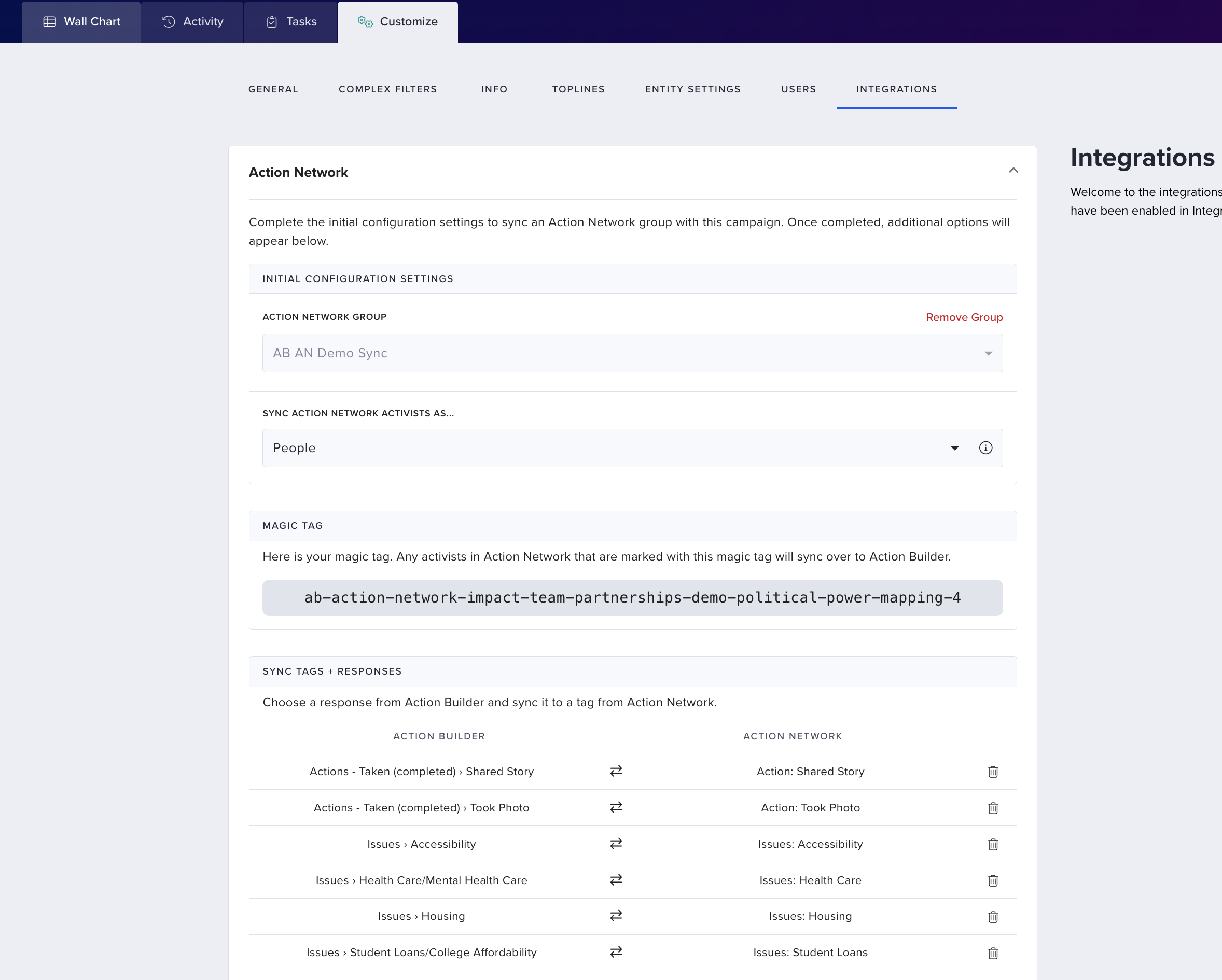1222x980 pixels.
Task: Click the Action Network section heading
Action: tap(298, 172)
